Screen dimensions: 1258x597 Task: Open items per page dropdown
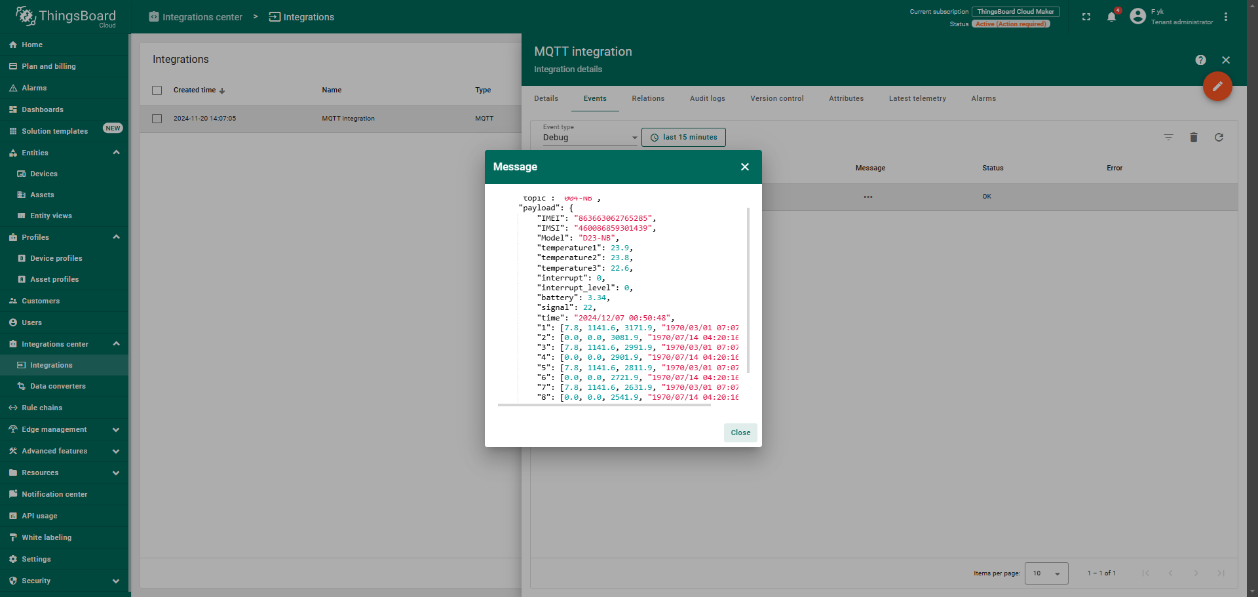pyautogui.click(x=1047, y=573)
